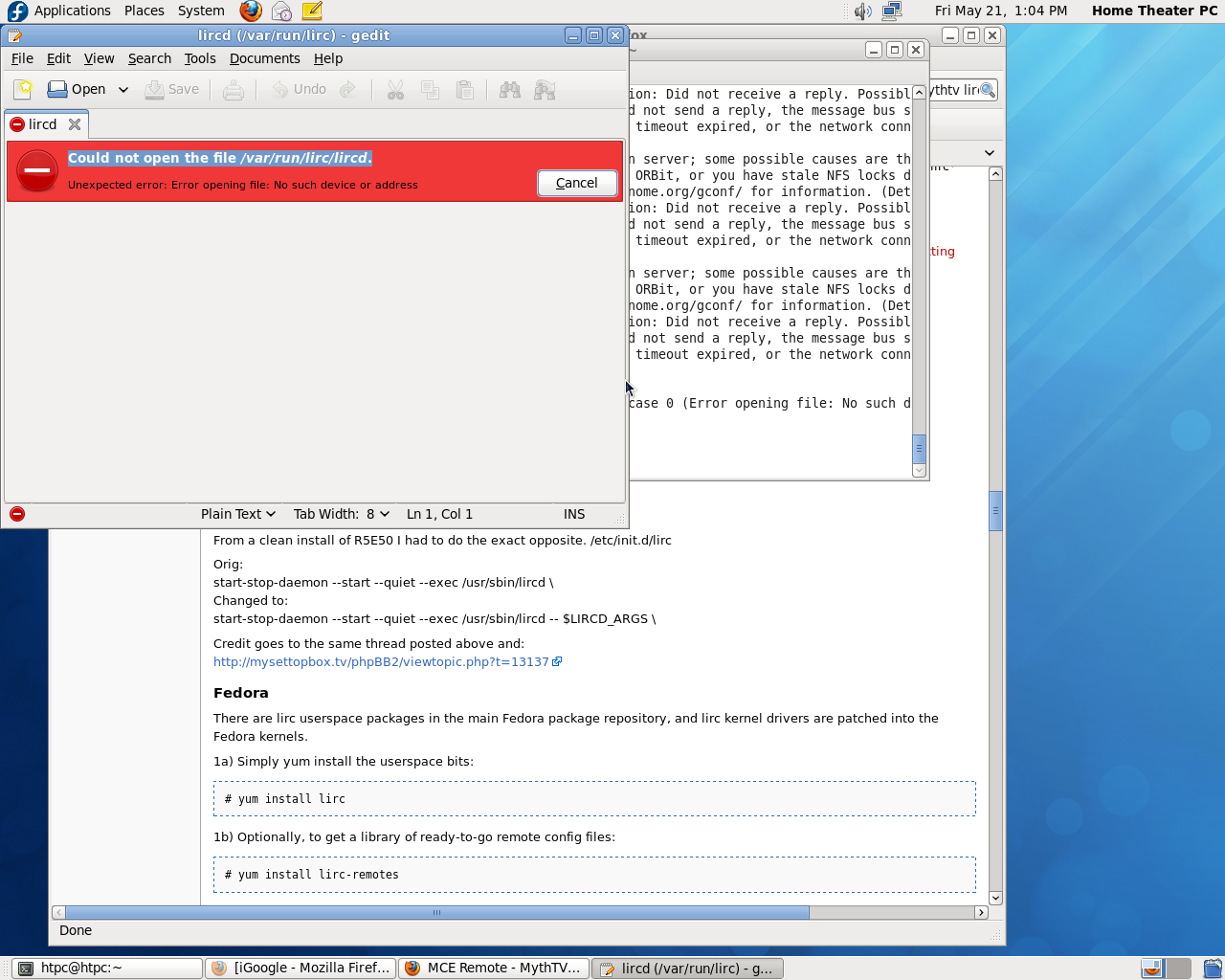1225x980 pixels.
Task: Click the Undo button in toolbar
Action: click(x=300, y=90)
